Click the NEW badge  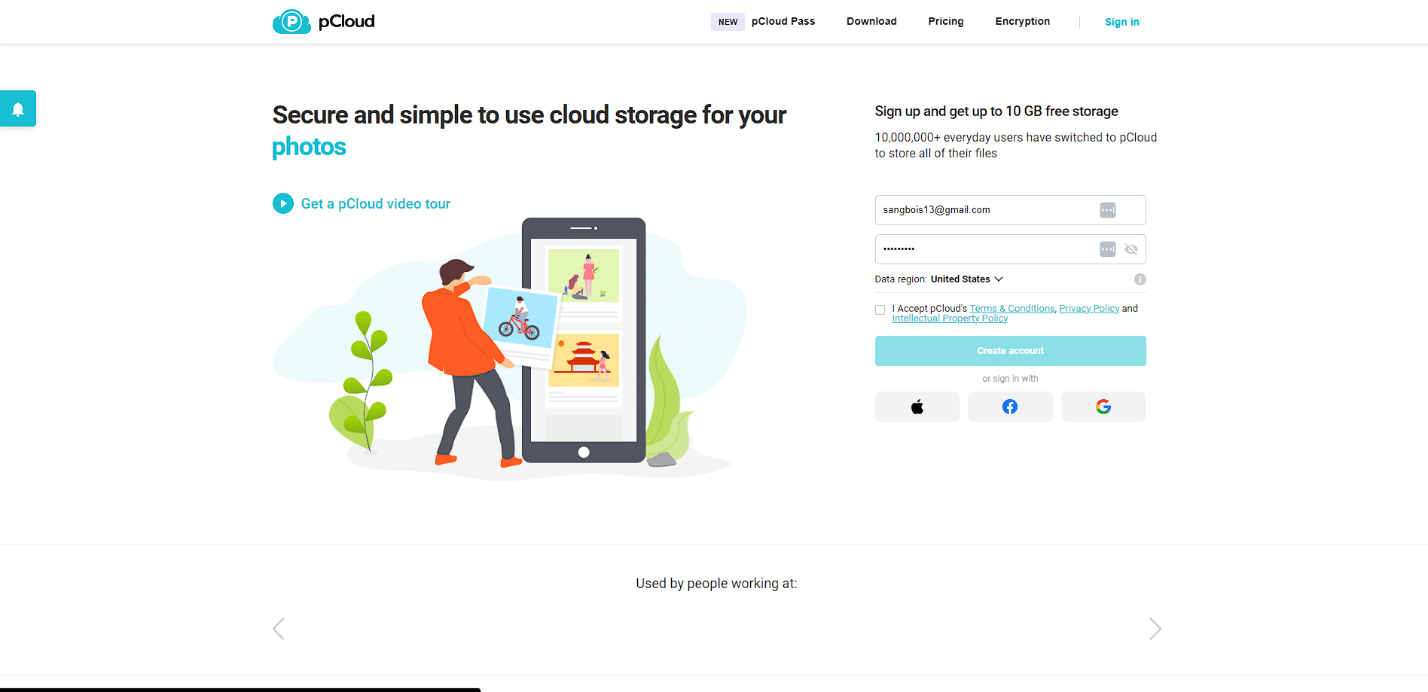pos(728,22)
